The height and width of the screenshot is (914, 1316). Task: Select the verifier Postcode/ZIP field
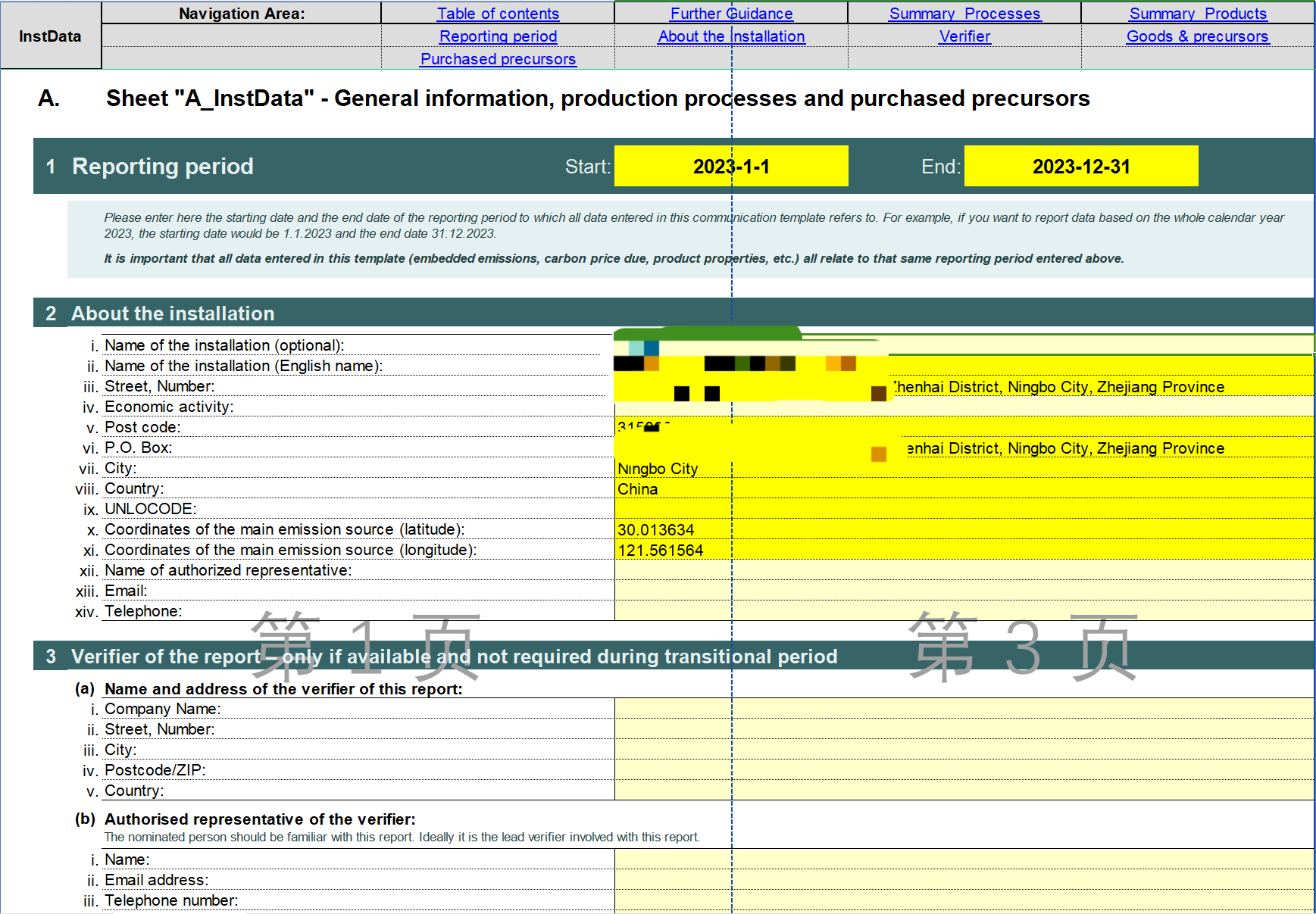coord(964,770)
